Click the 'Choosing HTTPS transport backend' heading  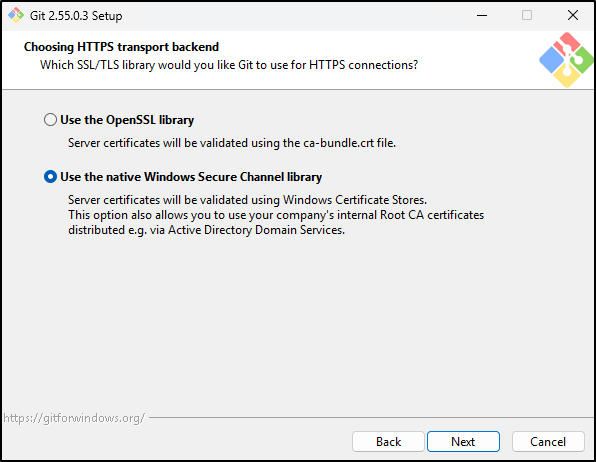[x=121, y=47]
